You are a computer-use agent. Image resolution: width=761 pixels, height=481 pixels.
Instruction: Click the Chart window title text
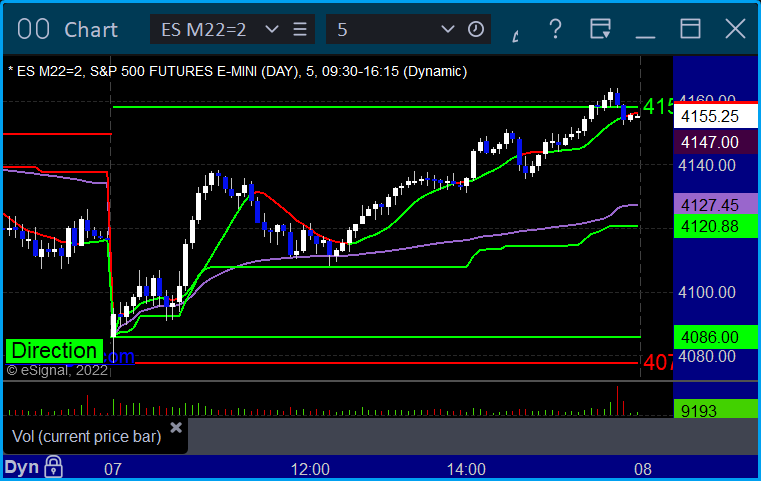click(91, 30)
